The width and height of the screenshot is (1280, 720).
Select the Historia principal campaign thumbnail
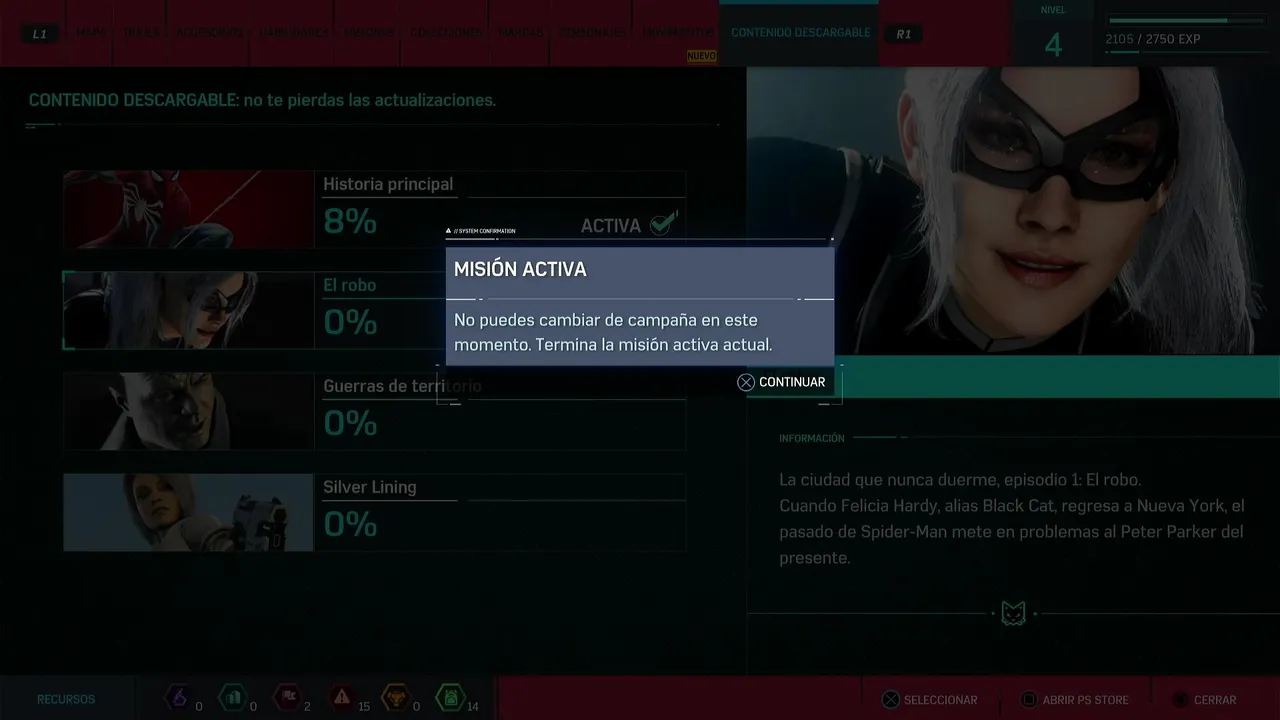point(188,209)
